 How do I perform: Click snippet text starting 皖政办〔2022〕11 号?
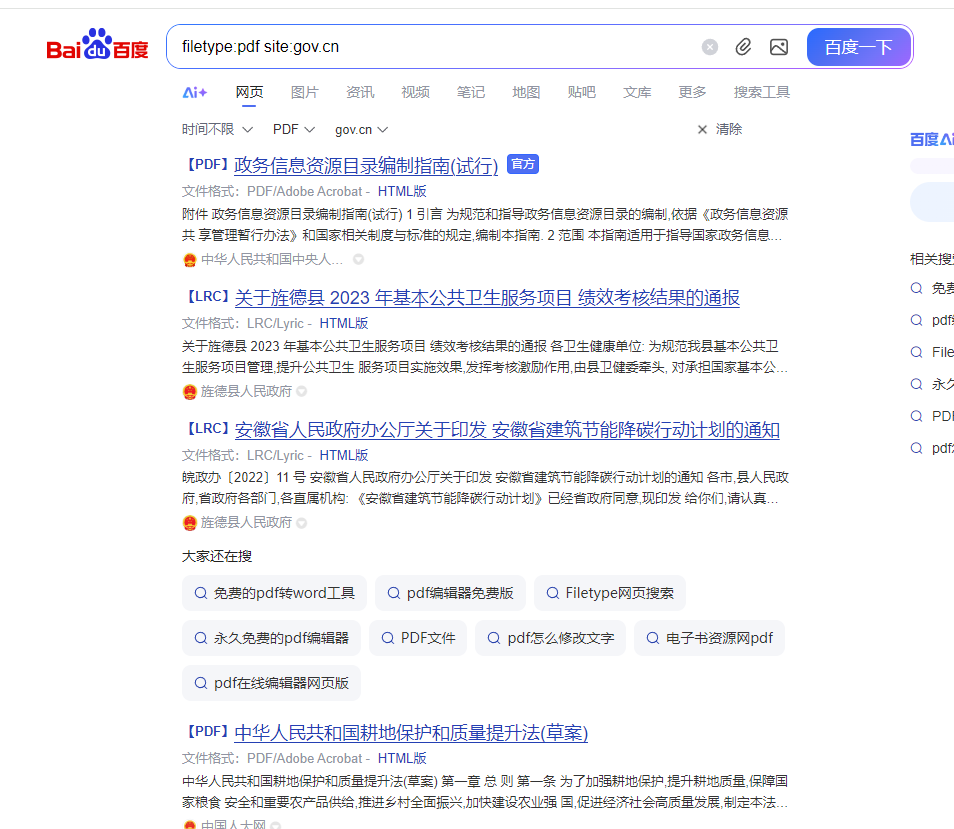click(x=486, y=488)
